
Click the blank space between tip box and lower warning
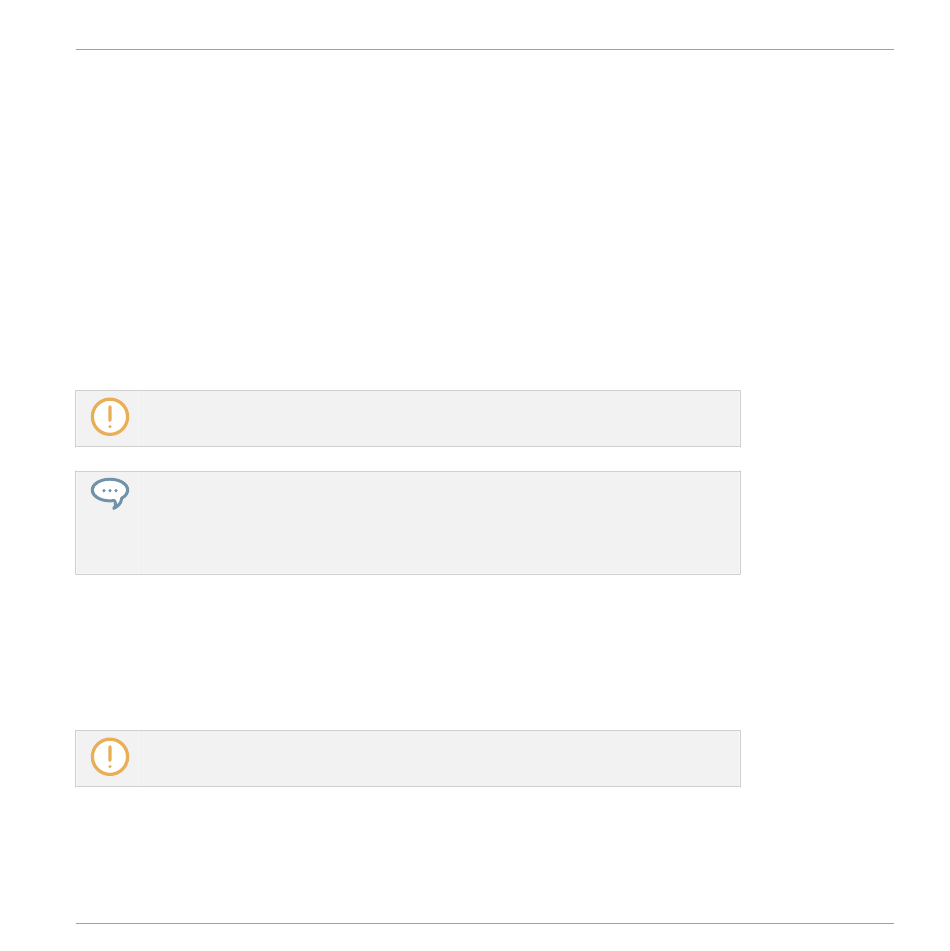408,652
